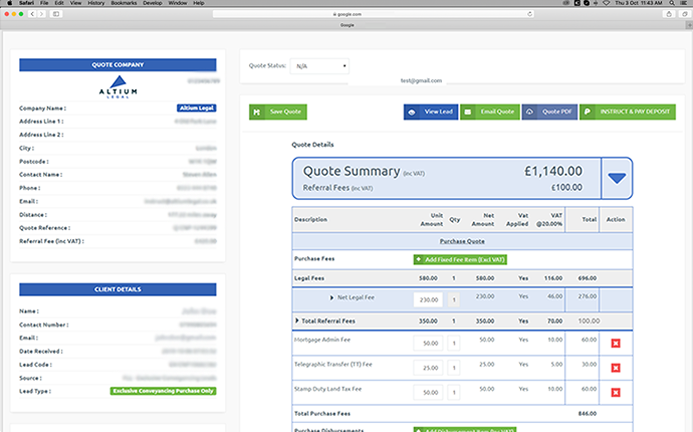Image resolution: width=693 pixels, height=432 pixels.
Task: Edit Telegraphic Transfer fee amount field
Action: [428, 368]
